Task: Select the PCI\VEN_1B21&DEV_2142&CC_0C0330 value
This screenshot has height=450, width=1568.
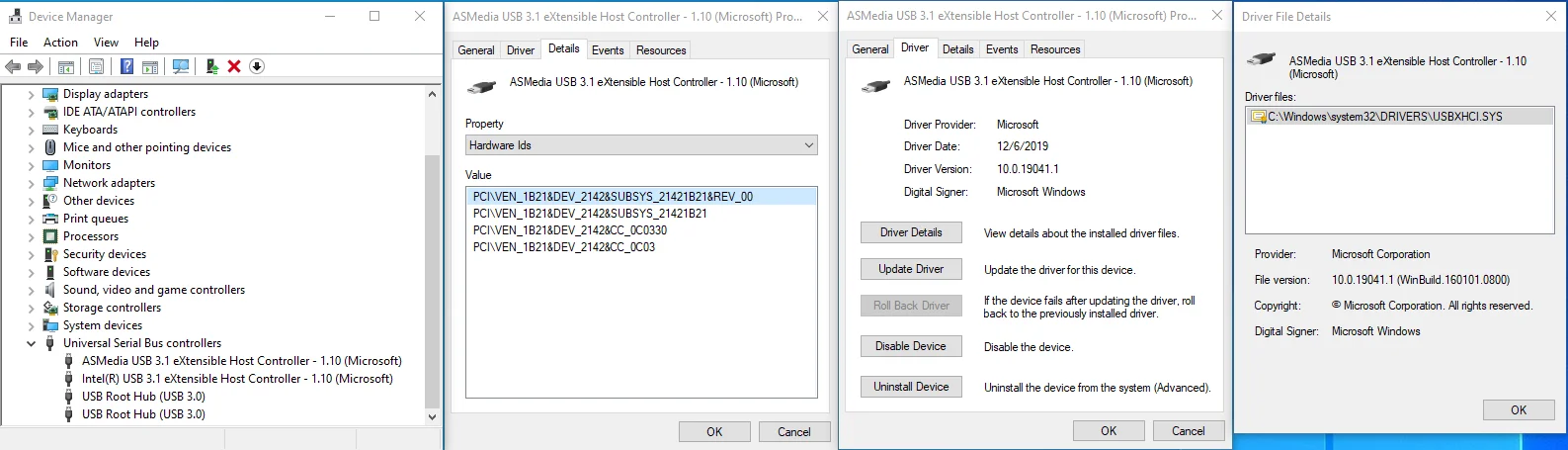Action: pyautogui.click(x=641, y=230)
